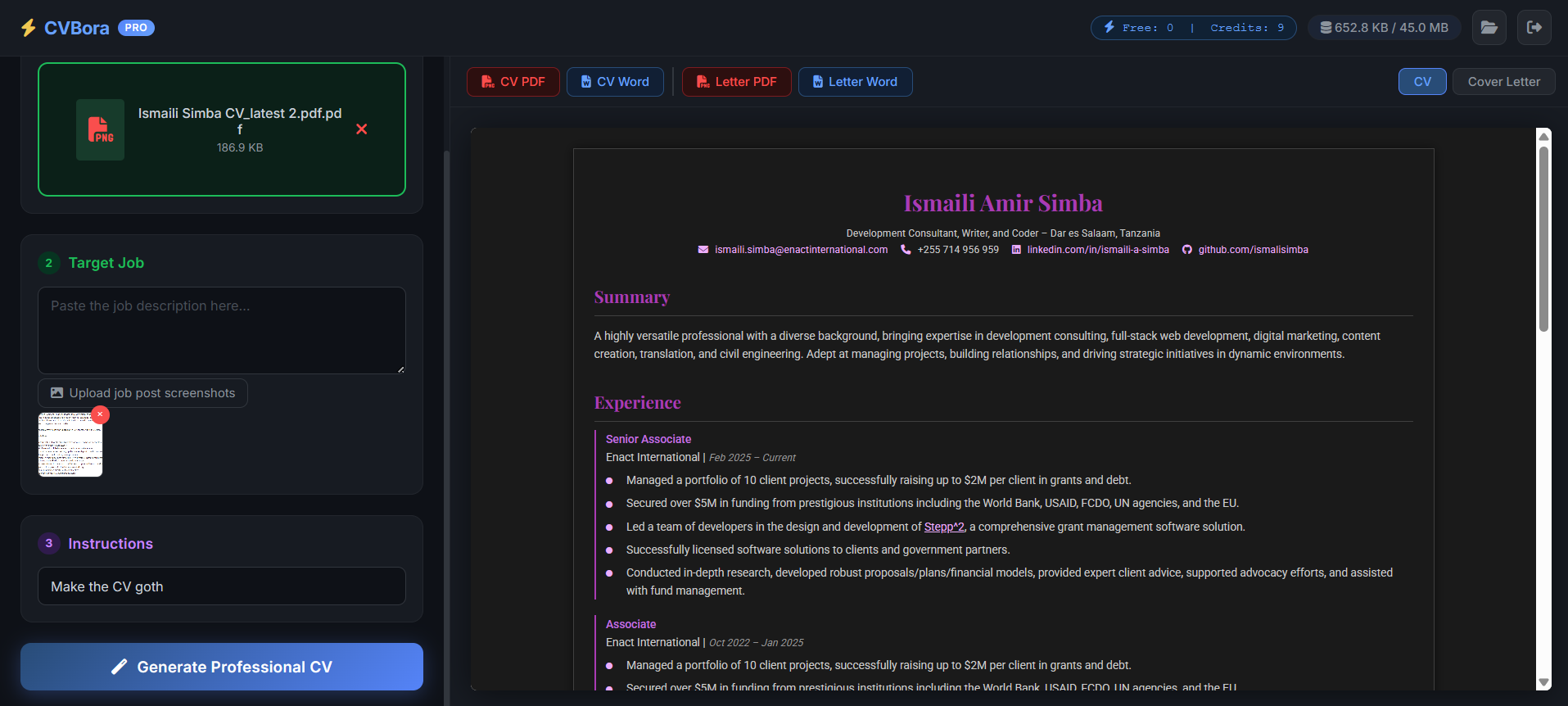
Task: Click the Instructions step 3 badge
Action: pos(49,543)
